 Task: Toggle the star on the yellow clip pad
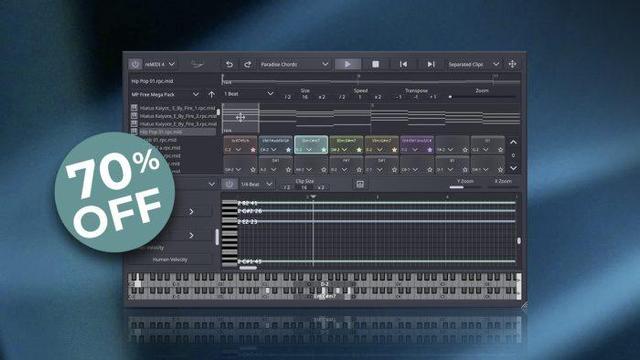click(394, 150)
